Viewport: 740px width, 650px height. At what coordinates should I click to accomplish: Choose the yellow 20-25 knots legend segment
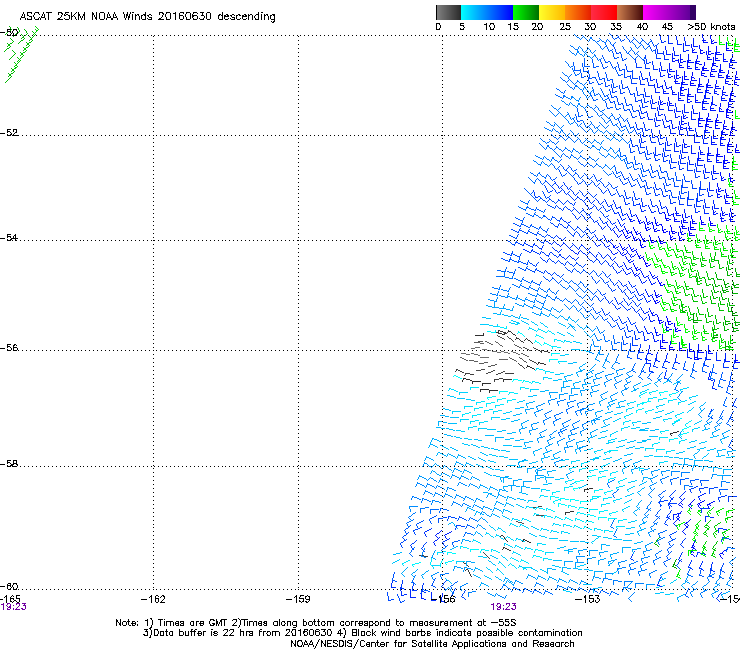click(x=552, y=12)
